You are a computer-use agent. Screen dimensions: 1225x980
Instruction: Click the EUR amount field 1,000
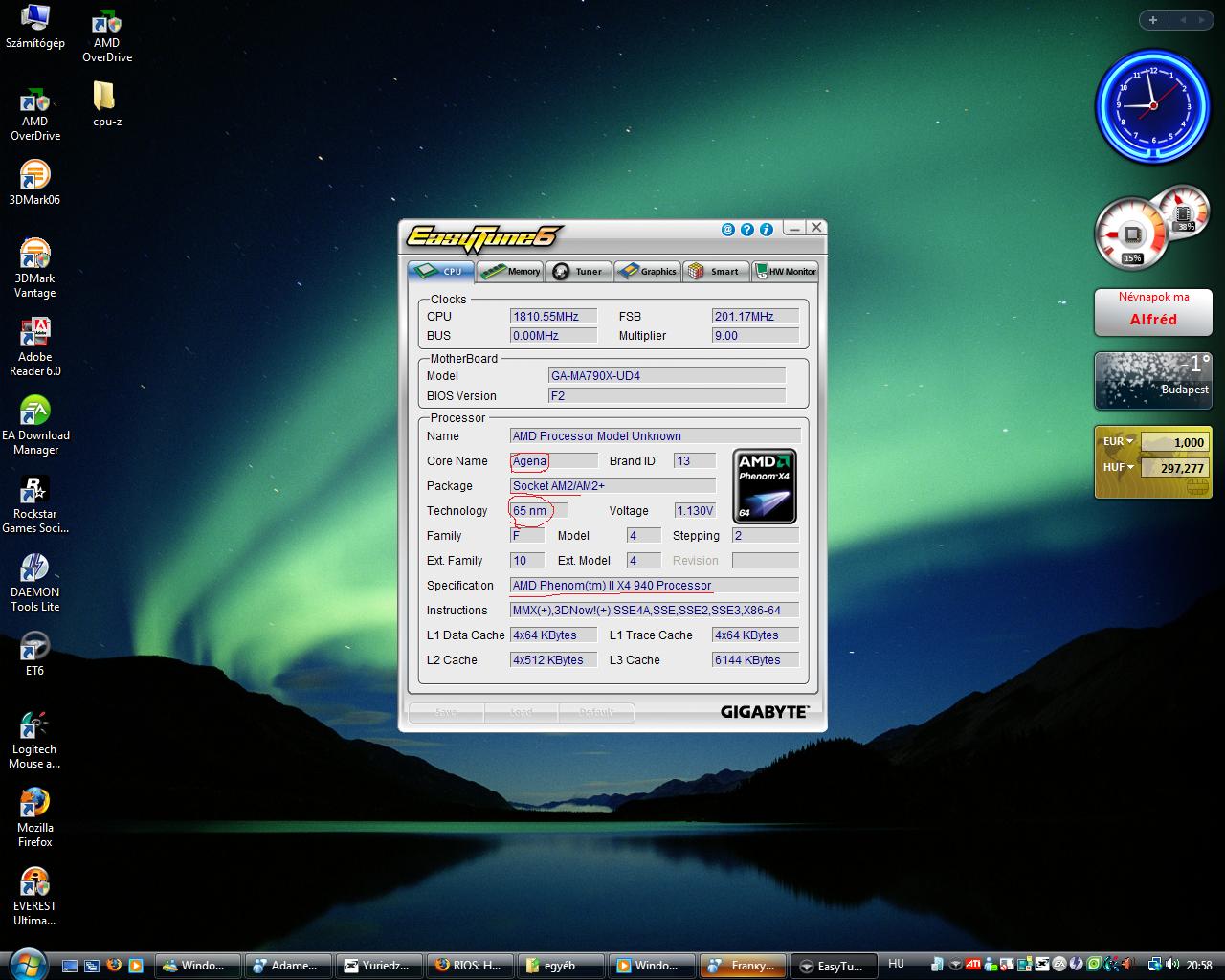click(x=1174, y=442)
